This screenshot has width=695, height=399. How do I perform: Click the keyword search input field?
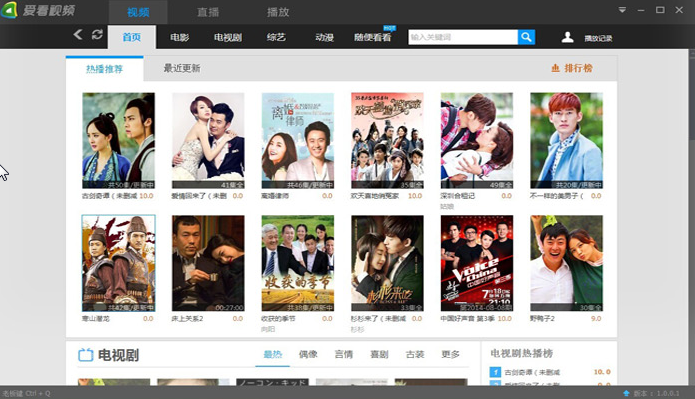(x=463, y=37)
